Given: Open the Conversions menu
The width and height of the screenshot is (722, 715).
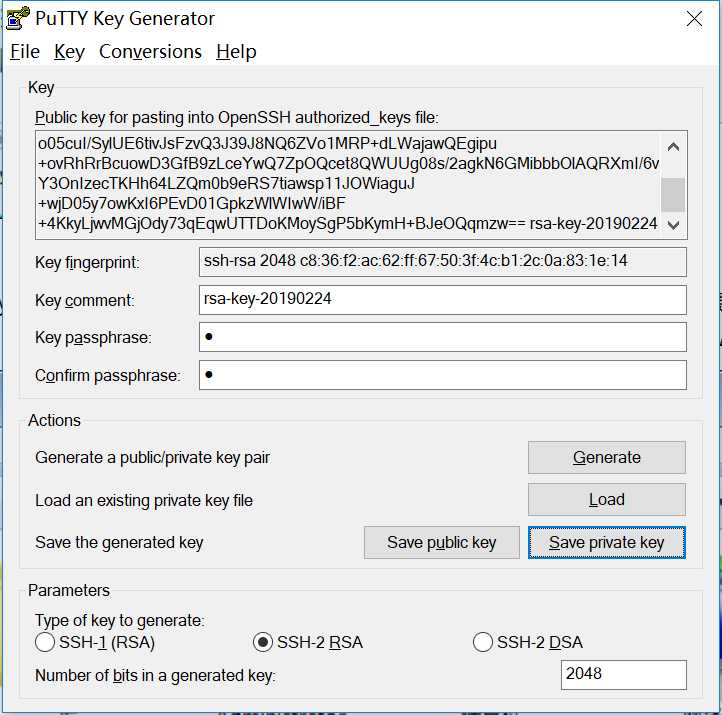Looking at the screenshot, I should tap(150, 52).
